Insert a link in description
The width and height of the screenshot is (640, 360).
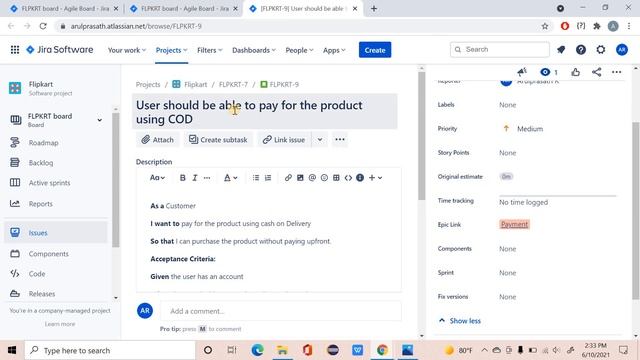[x=288, y=178]
